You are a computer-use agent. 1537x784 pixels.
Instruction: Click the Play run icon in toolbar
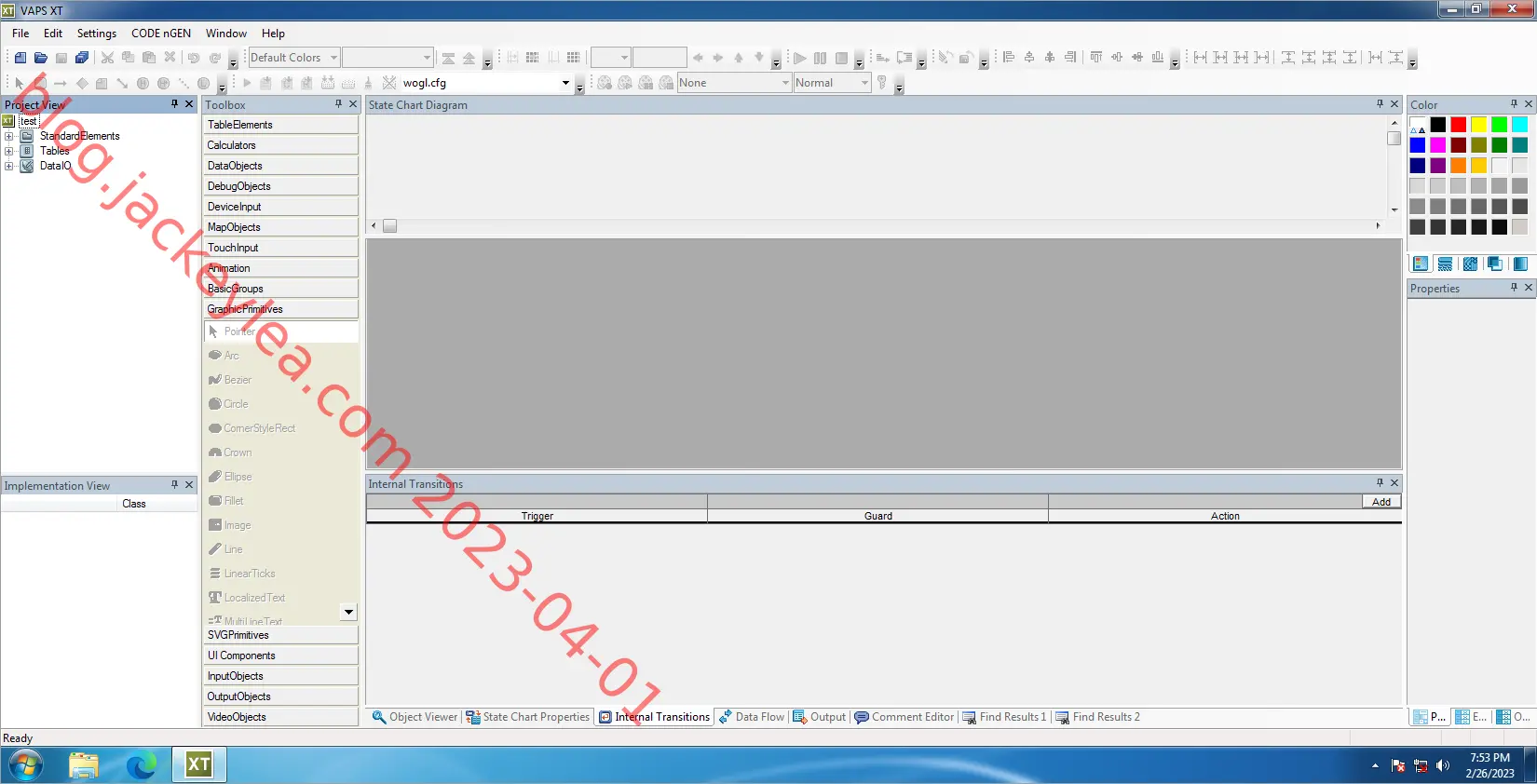tap(800, 58)
